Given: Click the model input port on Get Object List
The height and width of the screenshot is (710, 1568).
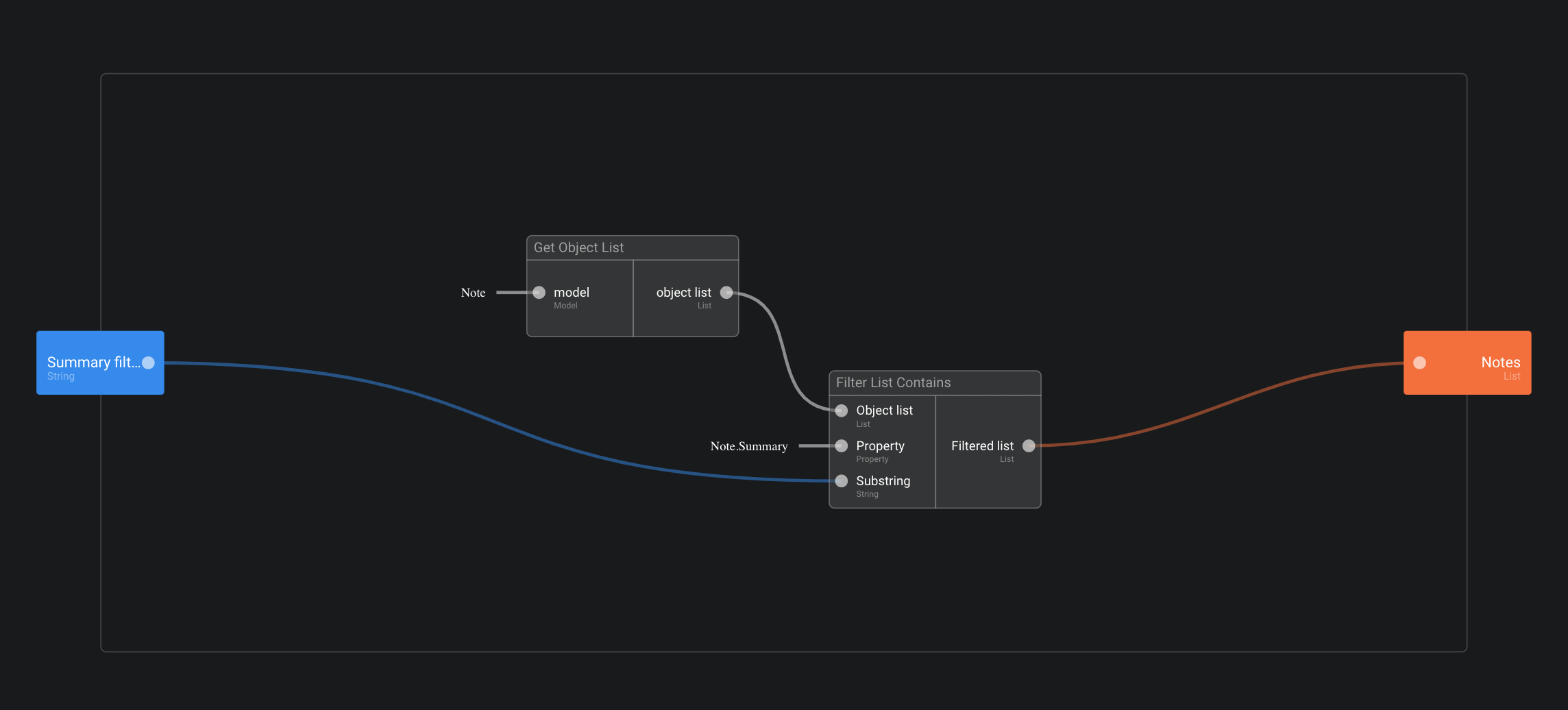Looking at the screenshot, I should [539, 293].
